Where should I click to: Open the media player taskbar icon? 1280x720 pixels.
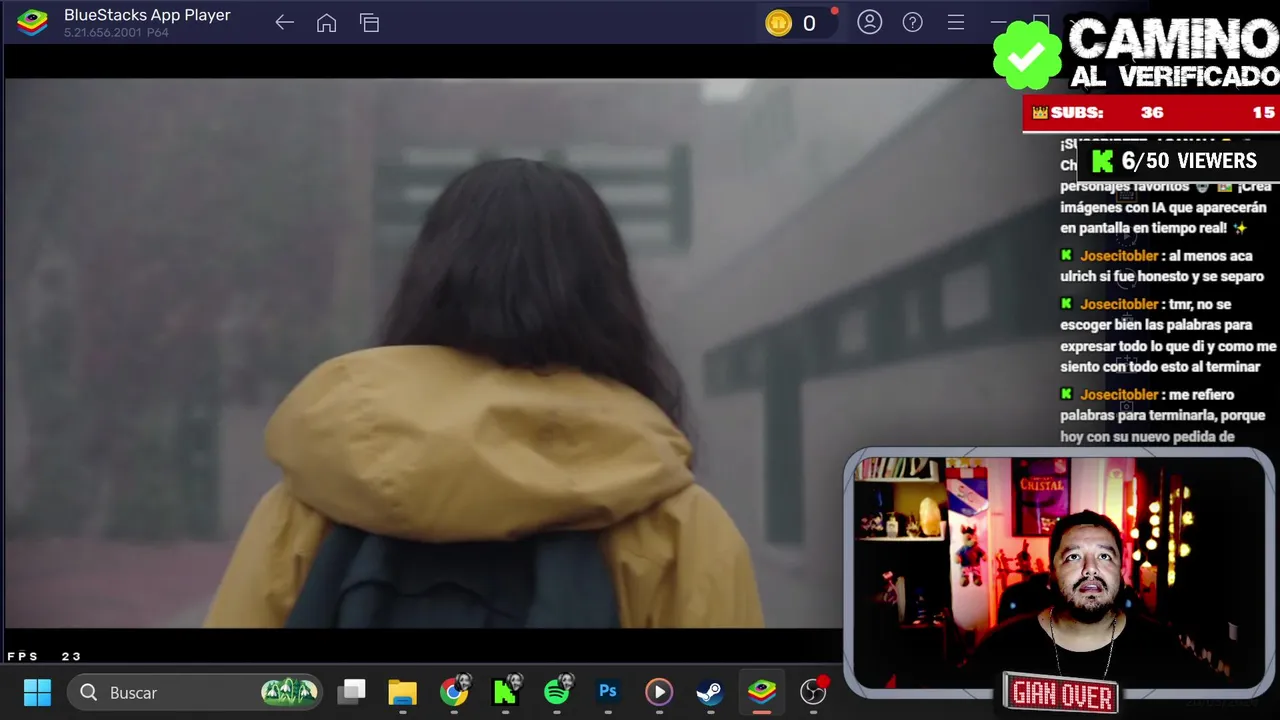tap(659, 692)
